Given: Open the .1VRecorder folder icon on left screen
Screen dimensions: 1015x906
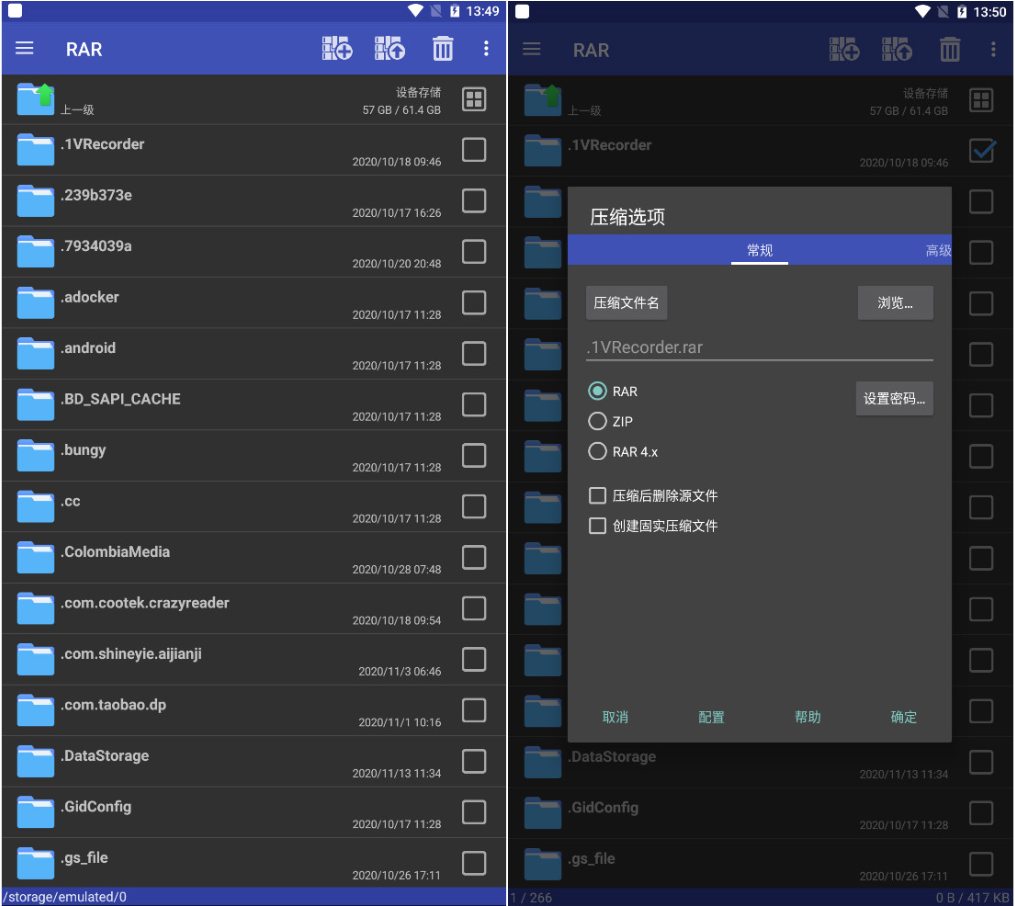Looking at the screenshot, I should (x=36, y=149).
